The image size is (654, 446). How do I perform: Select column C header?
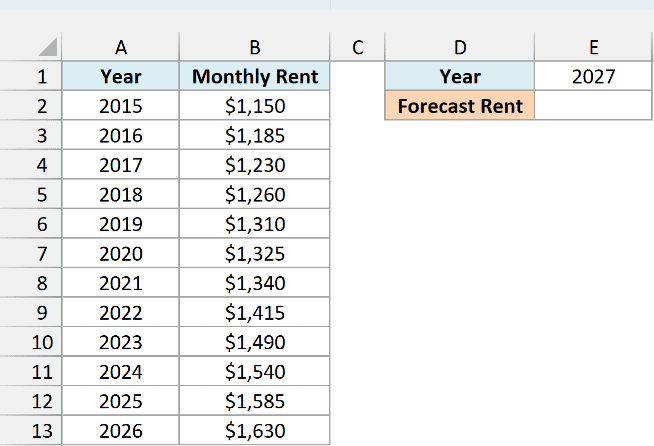[x=357, y=47]
